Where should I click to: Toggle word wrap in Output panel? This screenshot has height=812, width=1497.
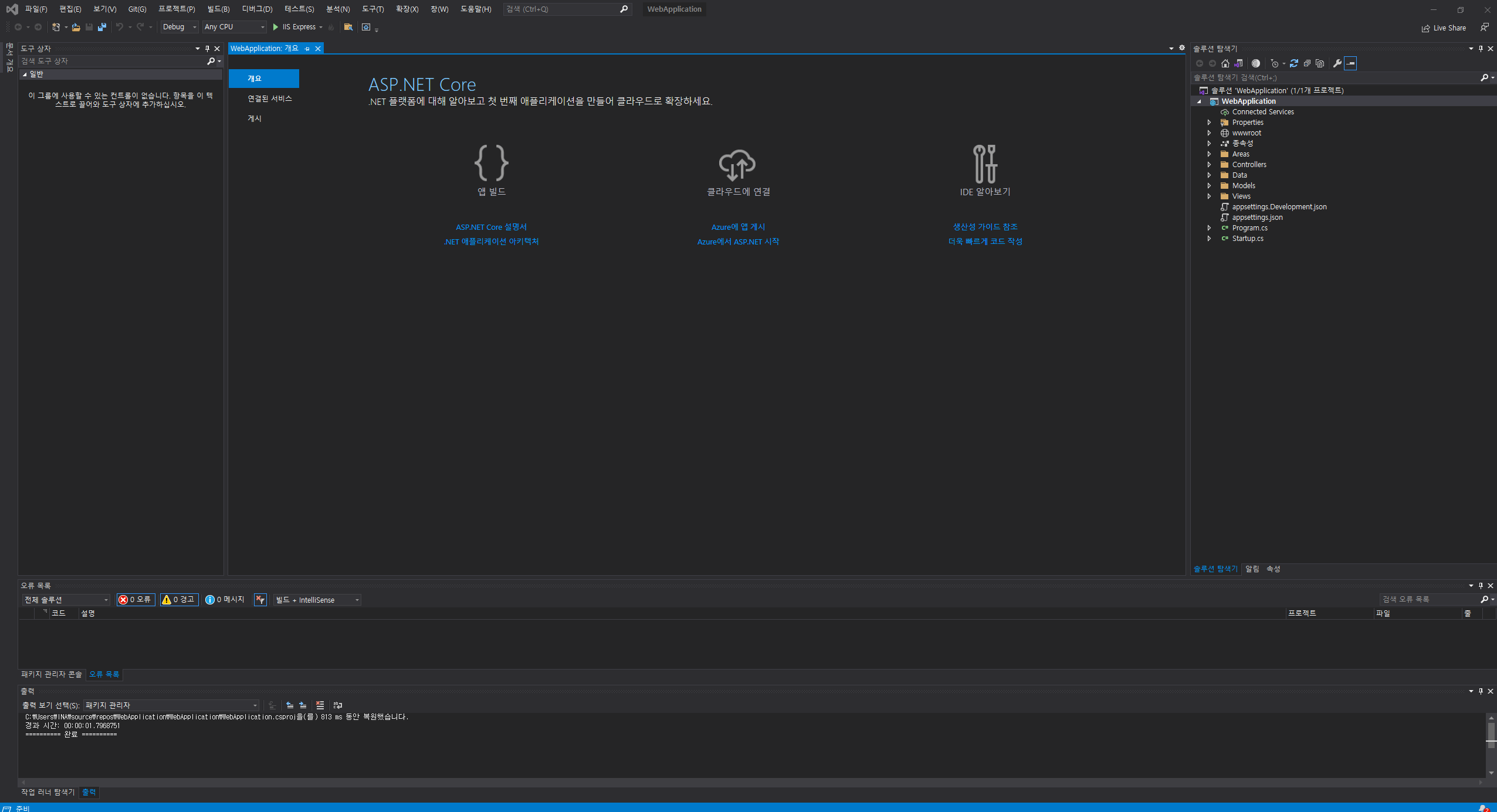(x=337, y=705)
